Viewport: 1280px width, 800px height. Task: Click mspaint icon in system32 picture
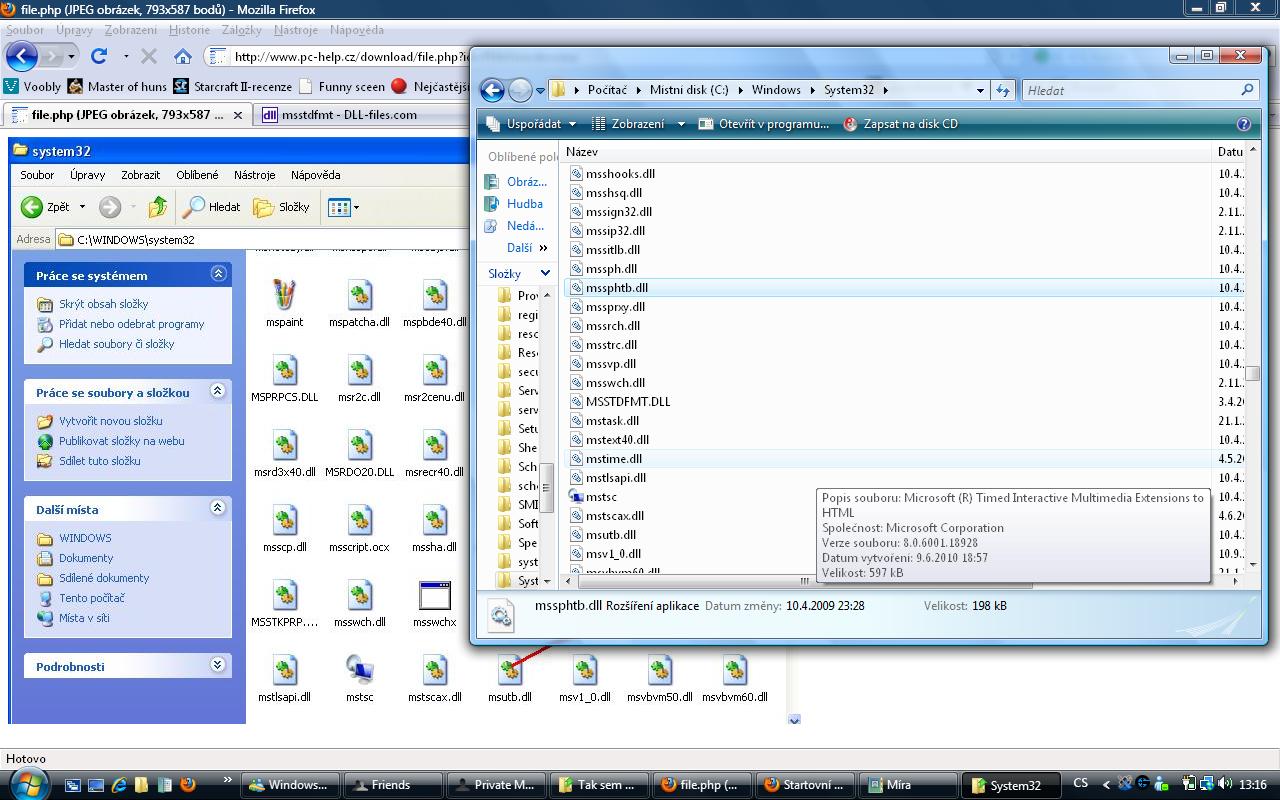pos(284,295)
